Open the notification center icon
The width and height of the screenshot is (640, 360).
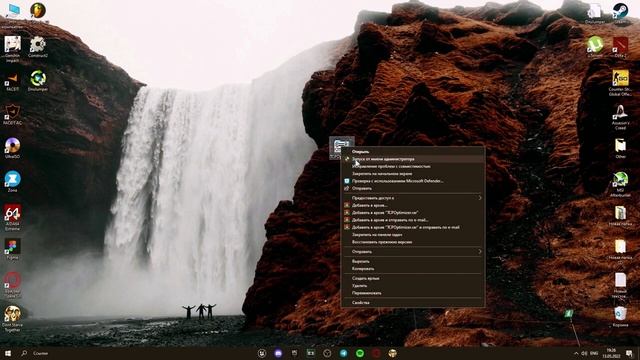click(629, 353)
